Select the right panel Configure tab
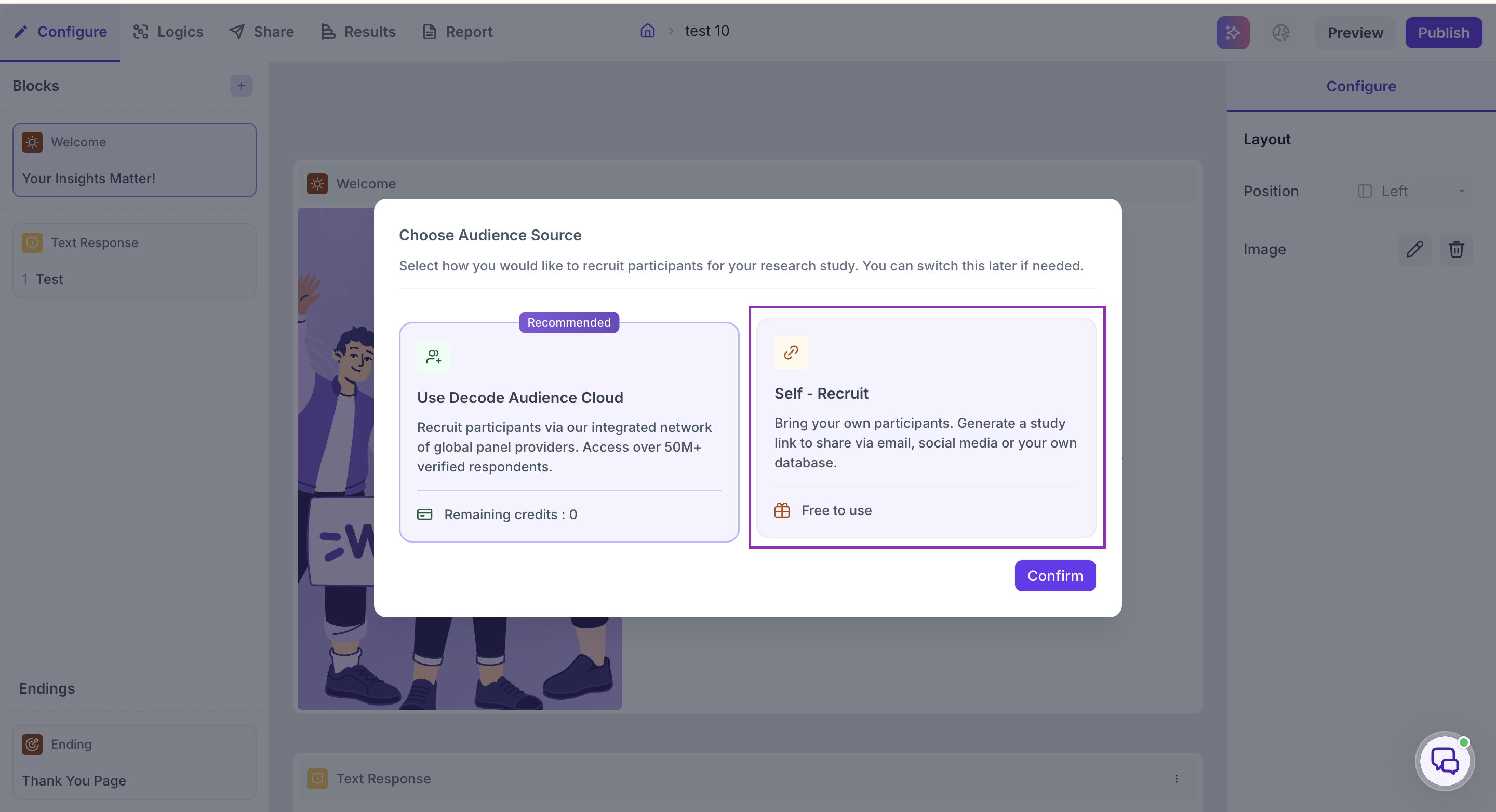1496x812 pixels. 1361,87
